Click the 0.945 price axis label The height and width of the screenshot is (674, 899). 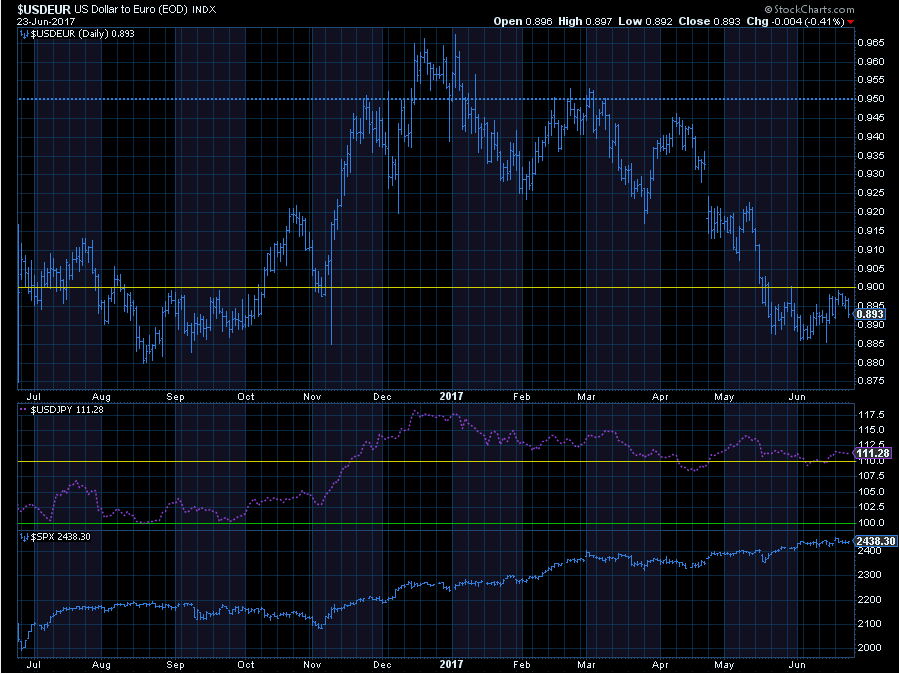click(x=871, y=117)
